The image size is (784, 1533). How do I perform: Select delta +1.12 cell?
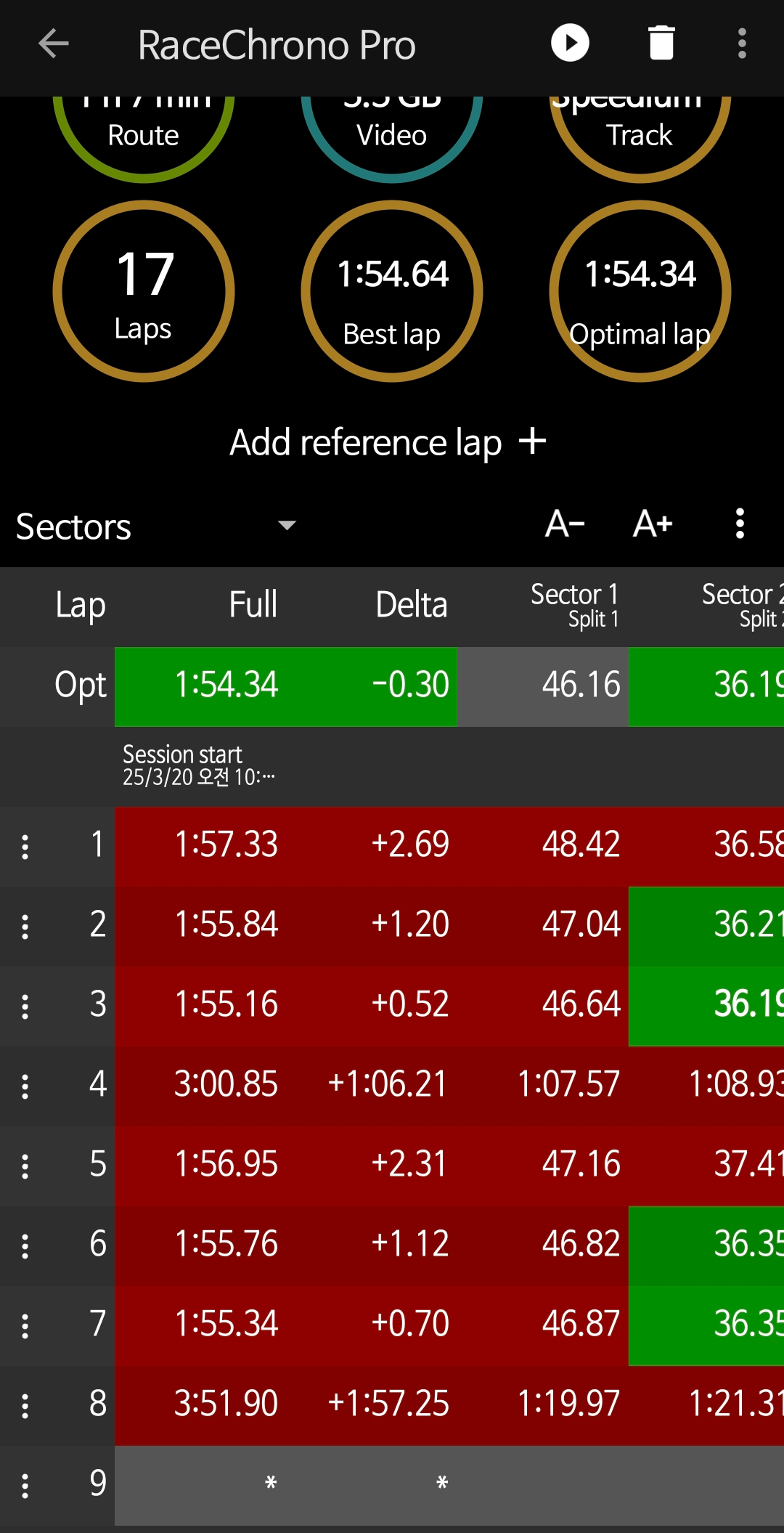point(372,1246)
